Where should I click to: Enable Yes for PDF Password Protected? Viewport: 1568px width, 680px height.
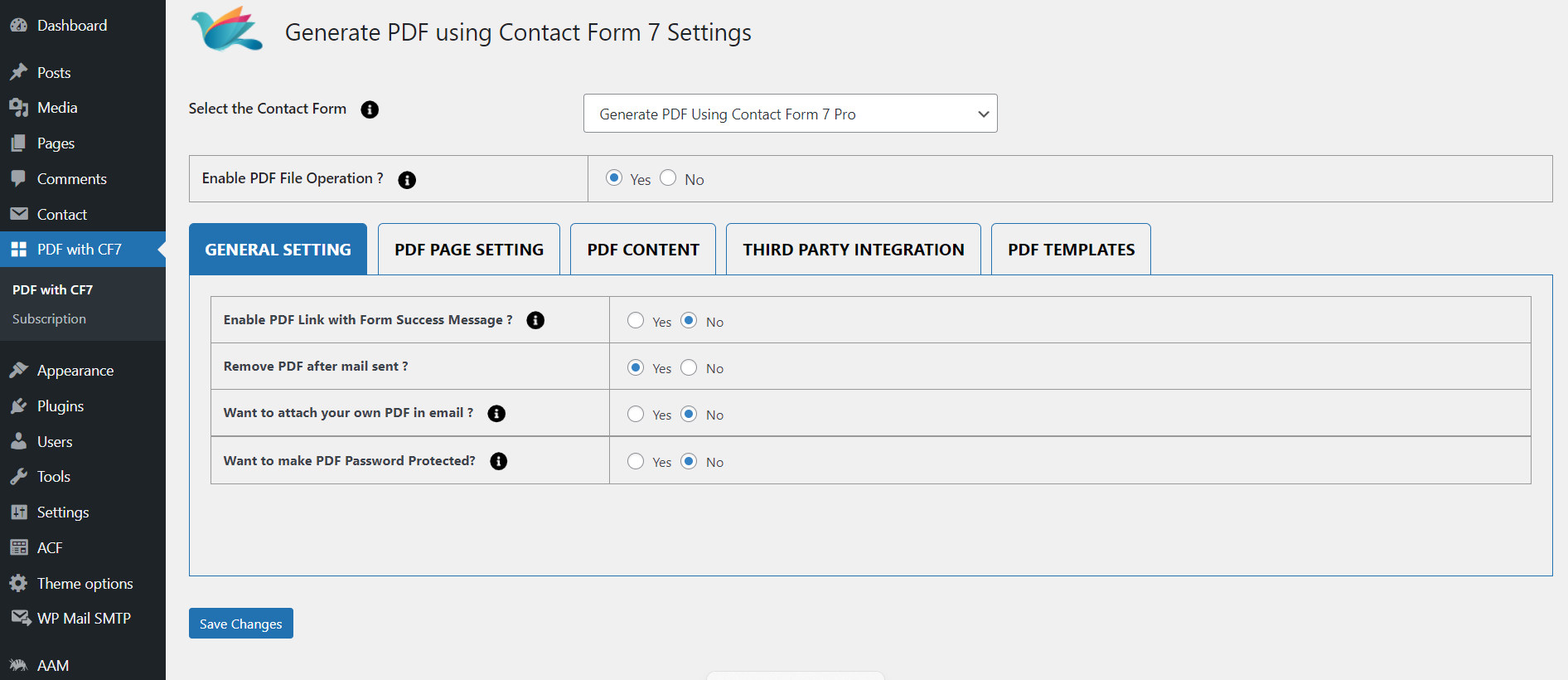[x=636, y=461]
